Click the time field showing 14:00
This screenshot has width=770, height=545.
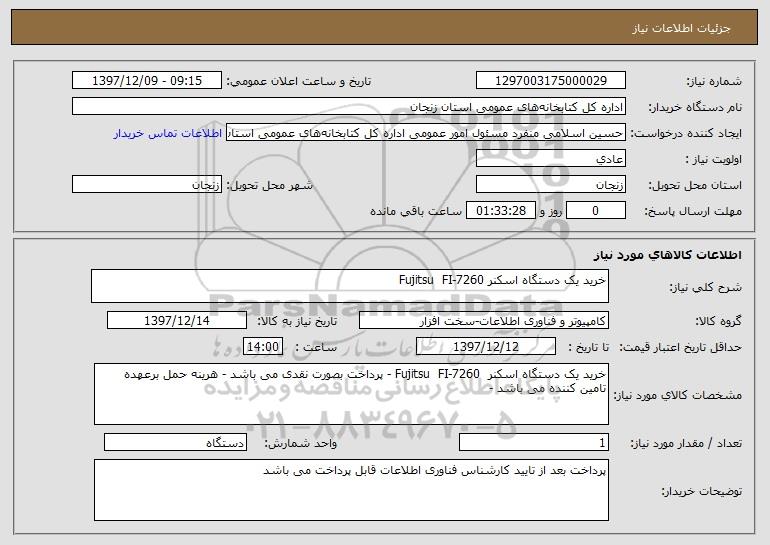click(263, 347)
